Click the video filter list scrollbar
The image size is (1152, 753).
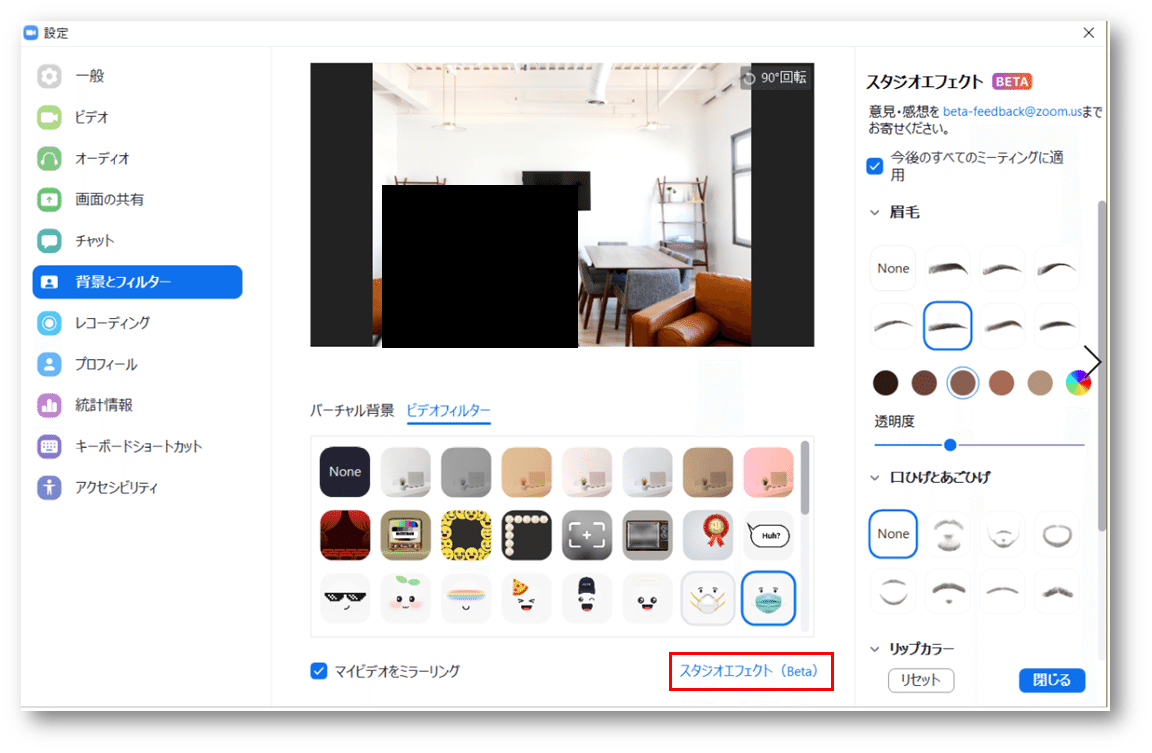click(804, 478)
